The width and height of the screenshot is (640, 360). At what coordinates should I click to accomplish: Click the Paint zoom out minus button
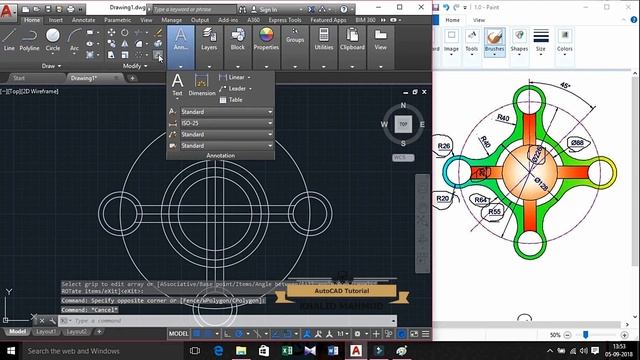click(567, 335)
